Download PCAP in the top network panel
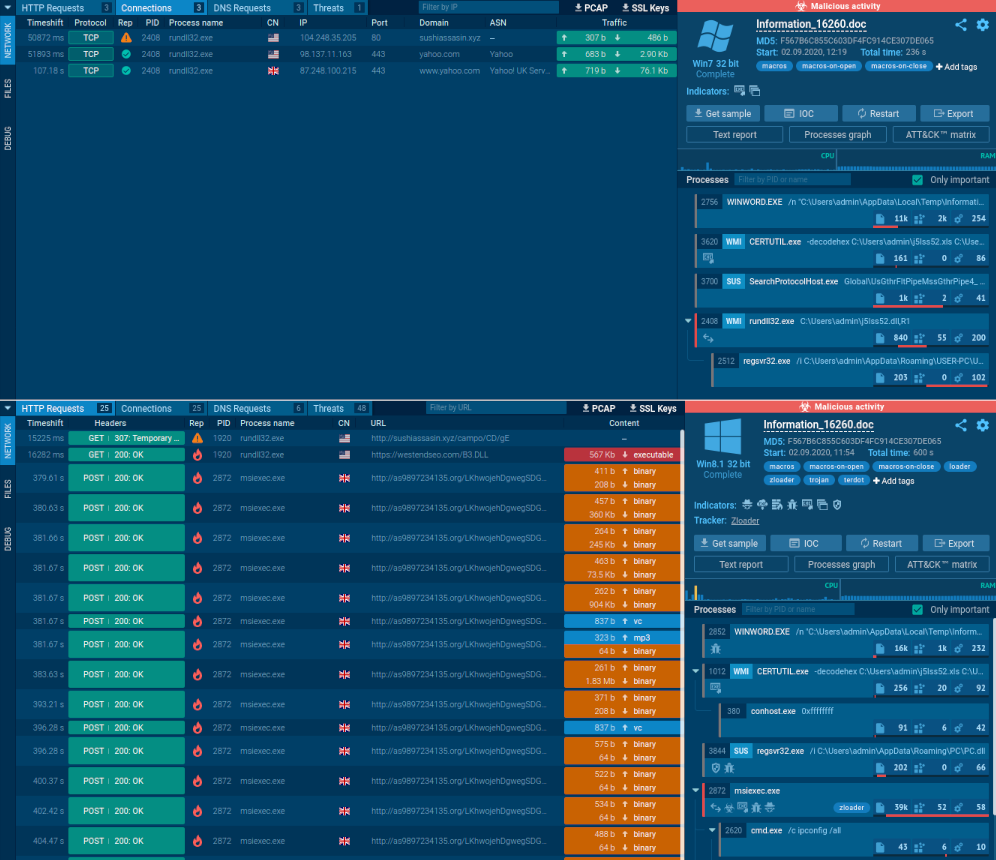The height and width of the screenshot is (860, 996). [591, 8]
